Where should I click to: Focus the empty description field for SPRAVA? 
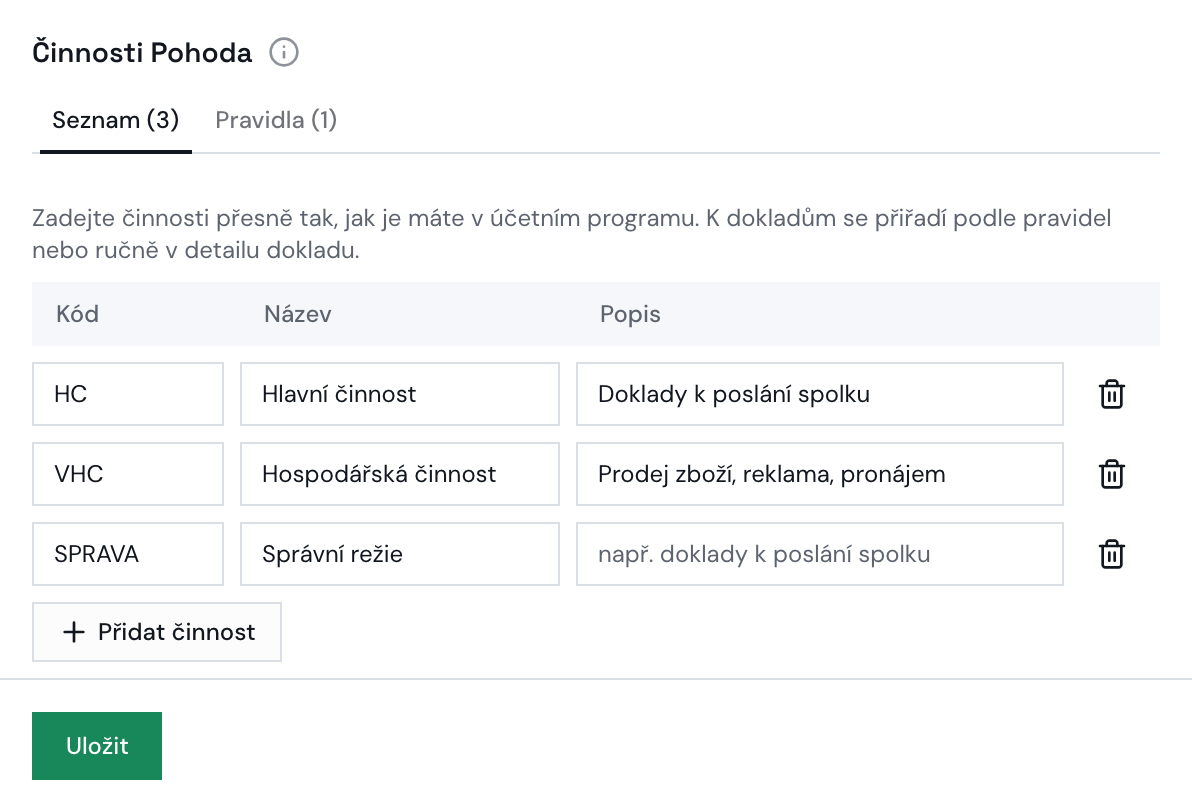[820, 553]
